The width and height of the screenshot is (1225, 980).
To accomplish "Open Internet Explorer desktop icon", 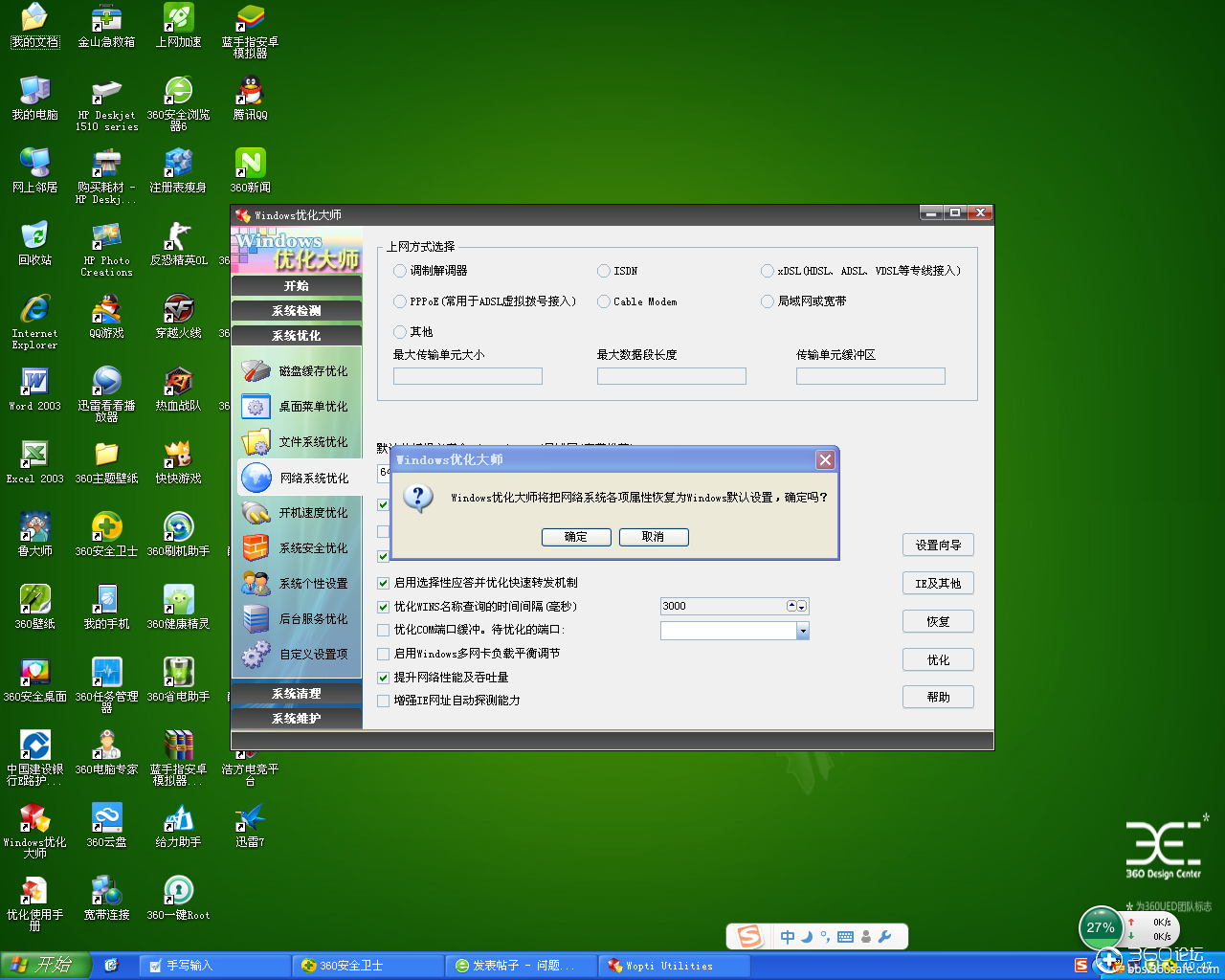I will point(34,323).
